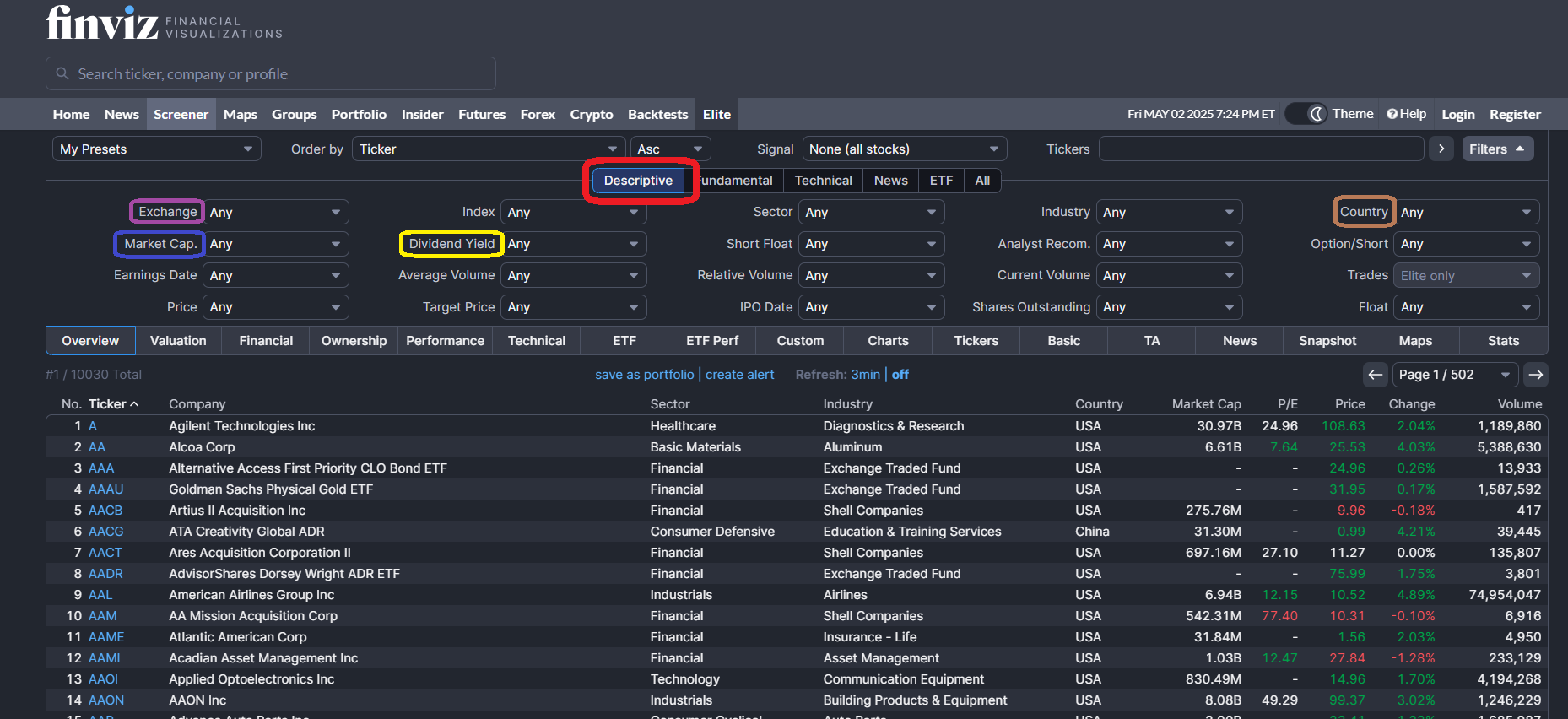Image resolution: width=1568 pixels, height=719 pixels.
Task: Sort by the Market Cap column header
Action: (x=1206, y=404)
